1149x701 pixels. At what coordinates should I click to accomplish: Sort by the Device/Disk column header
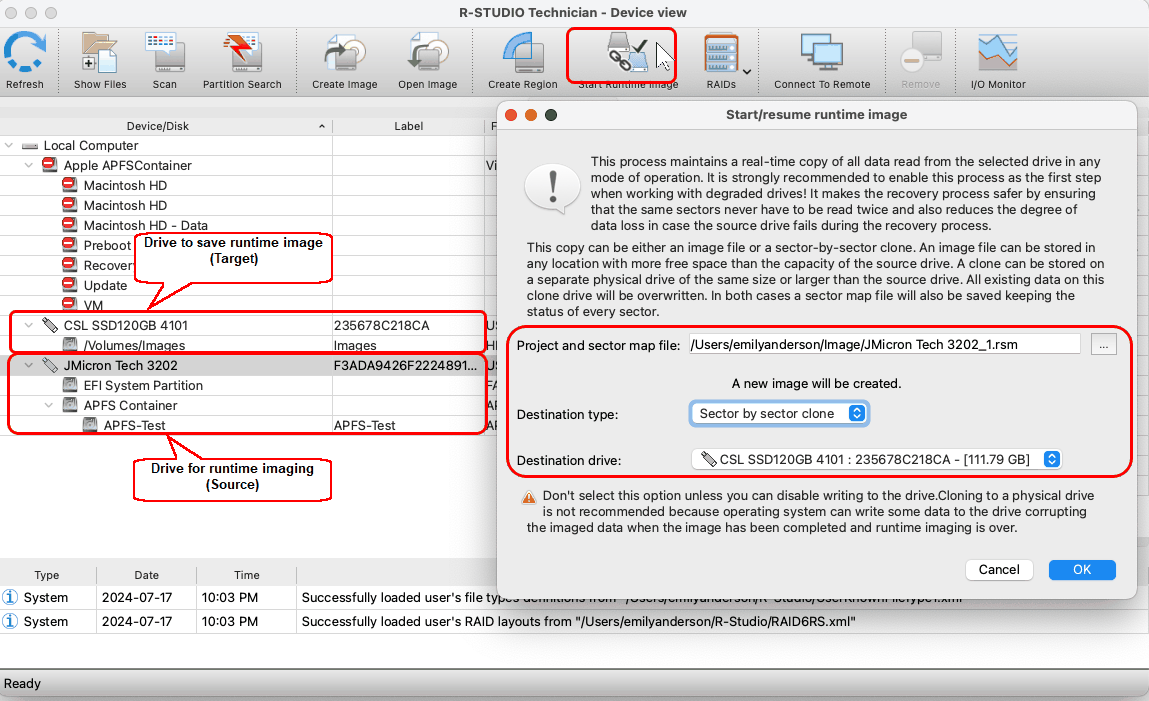pos(158,126)
